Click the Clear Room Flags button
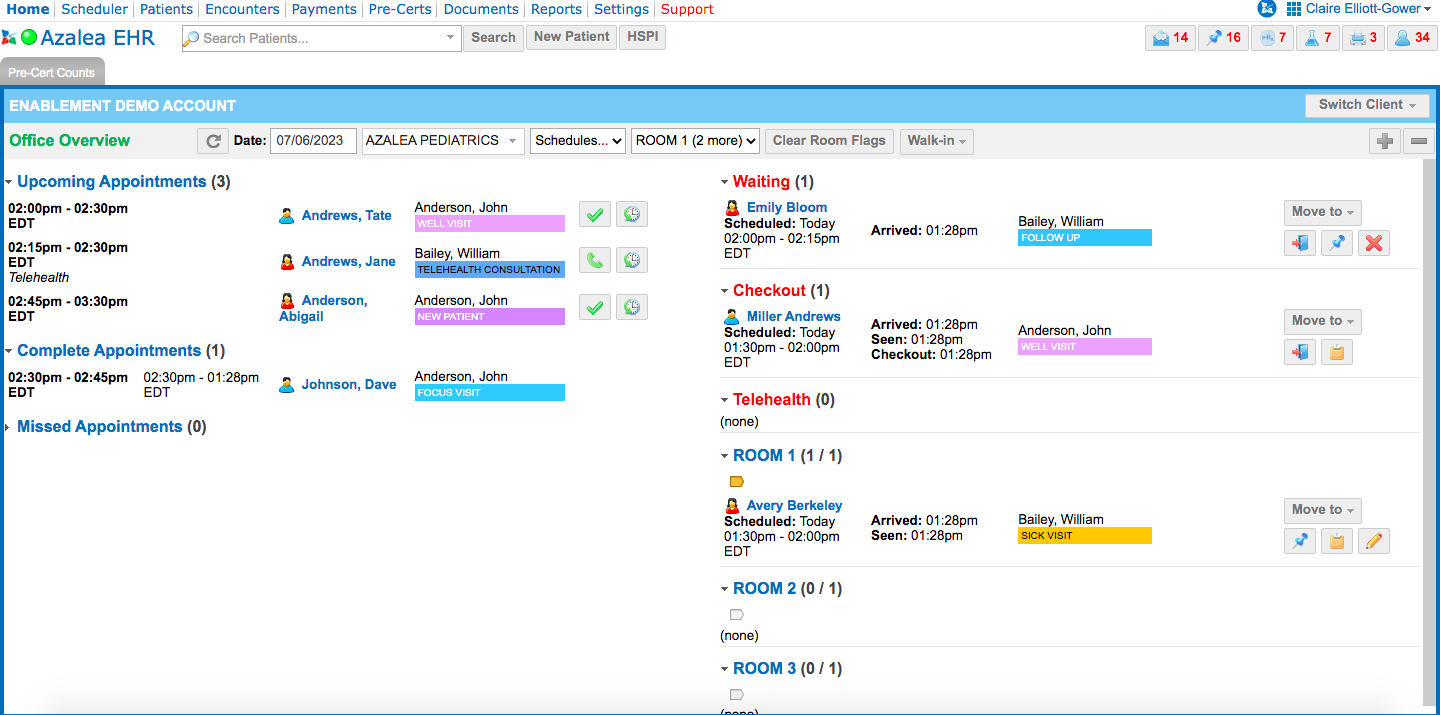 (829, 141)
